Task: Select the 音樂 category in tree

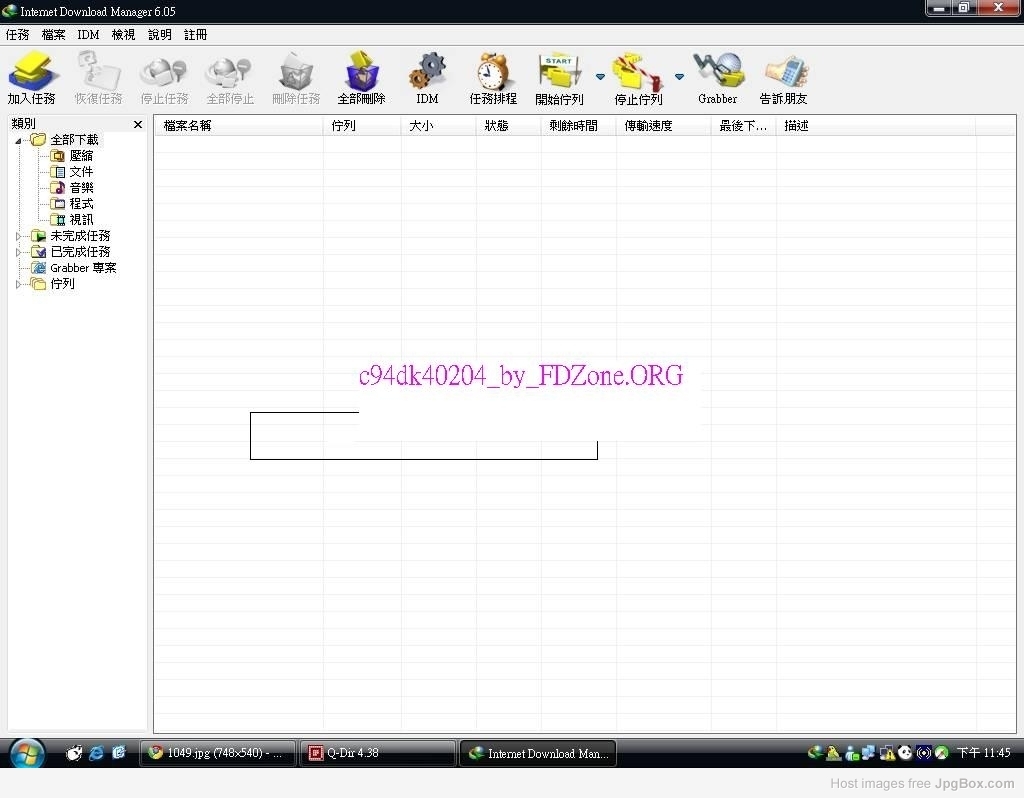Action: point(81,188)
